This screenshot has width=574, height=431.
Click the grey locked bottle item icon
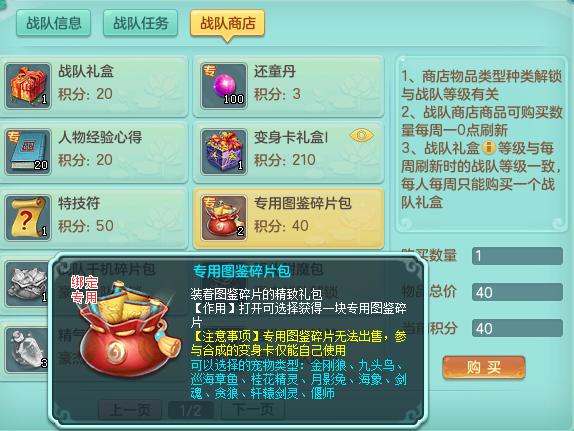26,349
